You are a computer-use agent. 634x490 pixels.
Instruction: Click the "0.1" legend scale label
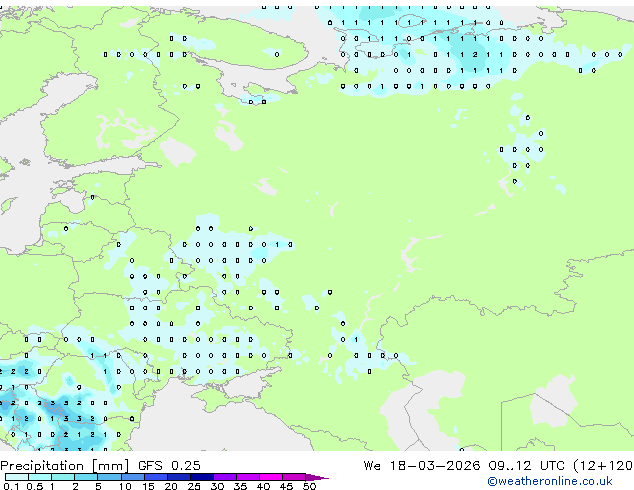pyautogui.click(x=11, y=486)
